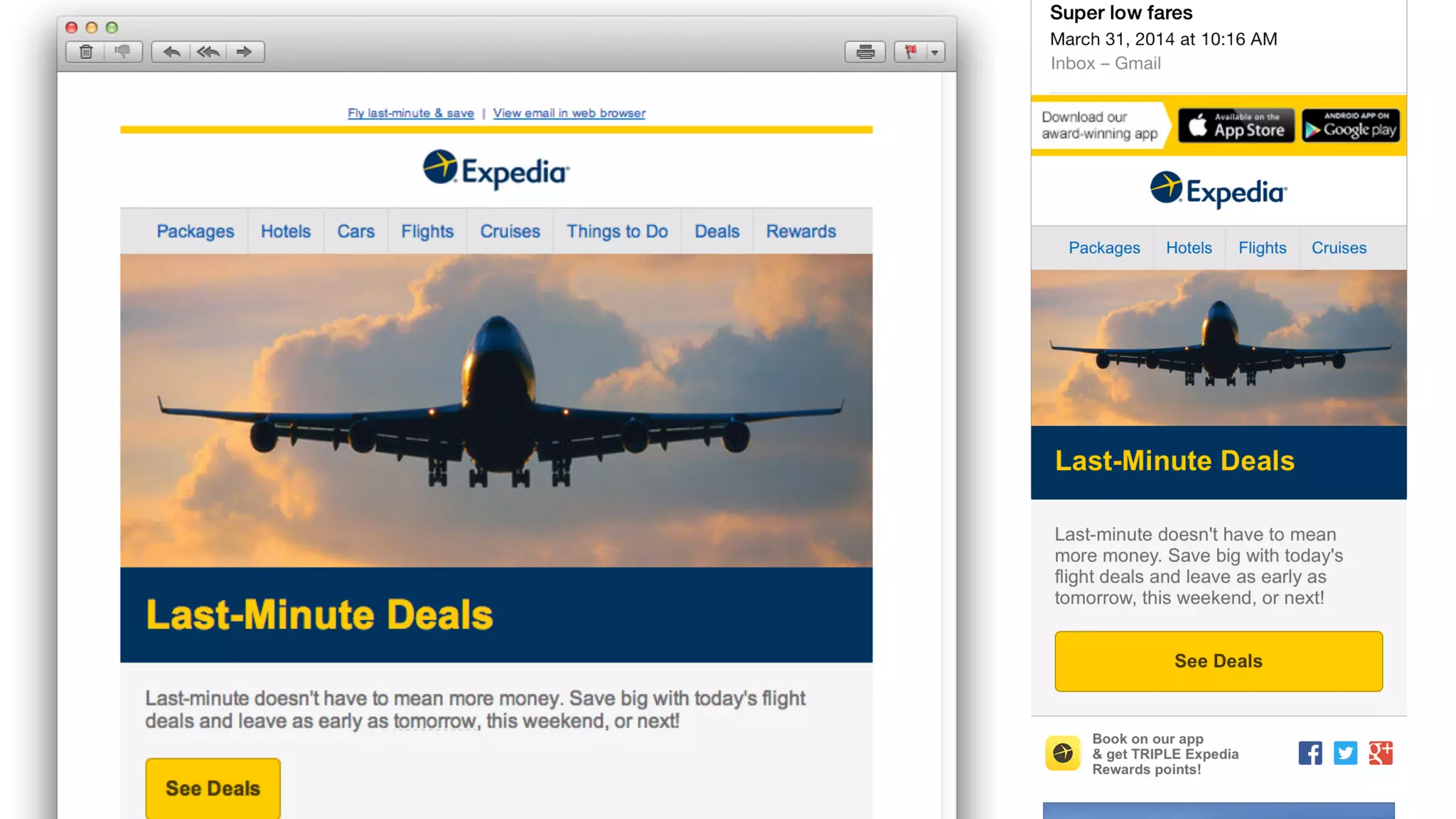Open the flag color dropdown arrow
The height and width of the screenshot is (819, 1456).
(935, 52)
